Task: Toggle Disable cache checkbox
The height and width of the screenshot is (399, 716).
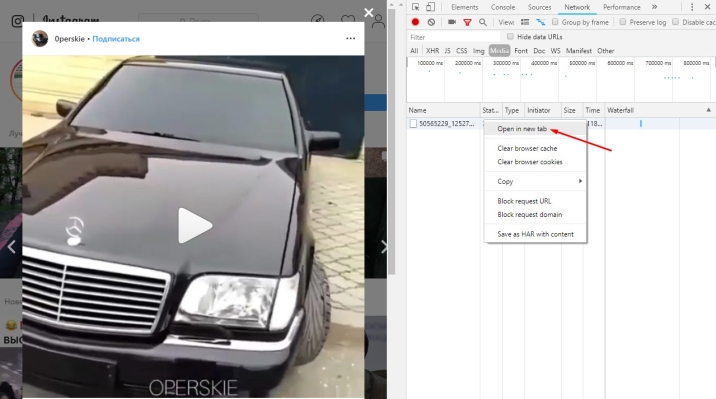Action: click(x=675, y=22)
